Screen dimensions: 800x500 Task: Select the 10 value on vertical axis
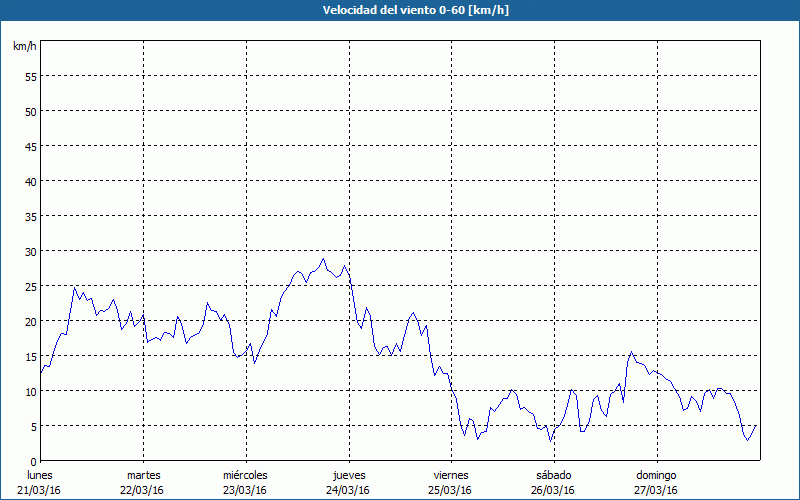30,391
